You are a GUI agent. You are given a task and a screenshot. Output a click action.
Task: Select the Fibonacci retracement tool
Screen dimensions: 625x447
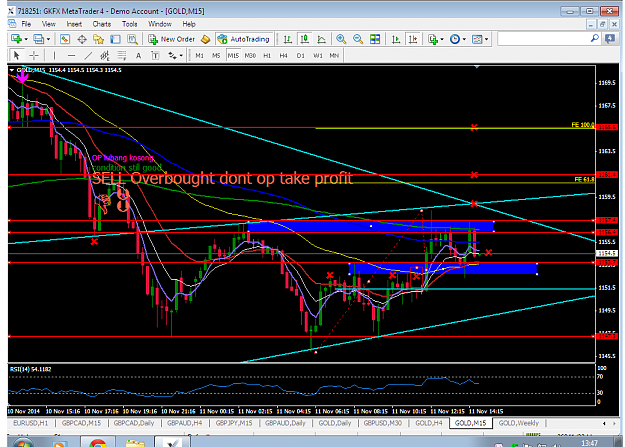click(x=122, y=55)
